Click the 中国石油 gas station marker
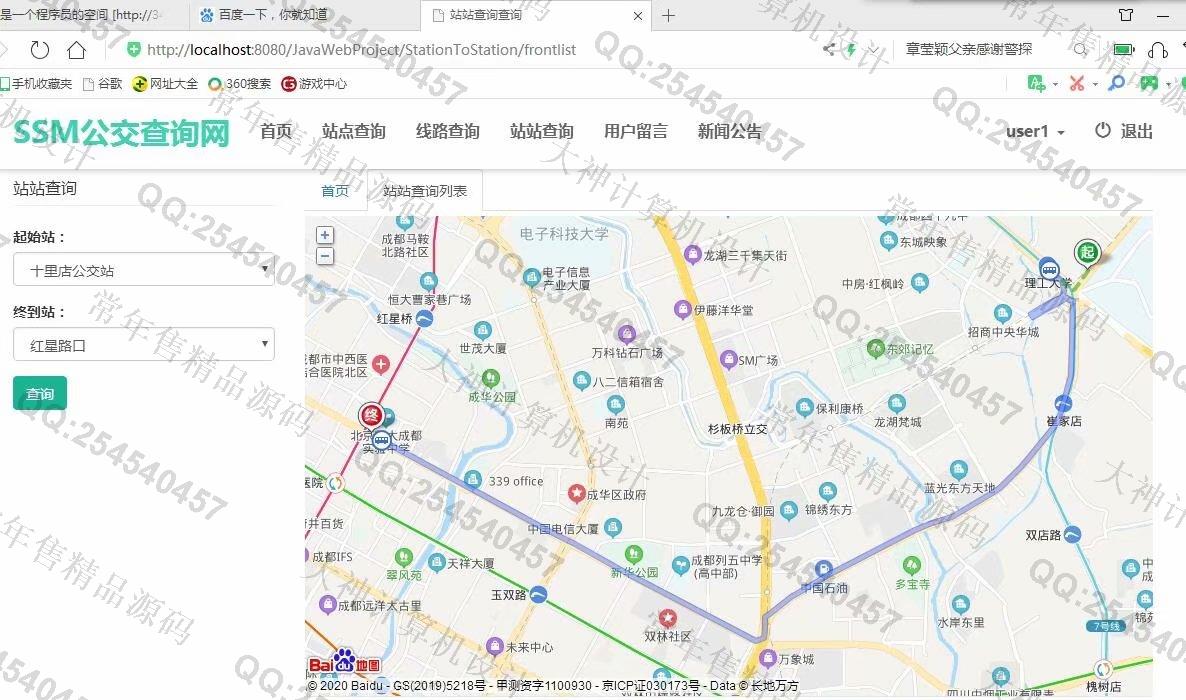1186x700 pixels. pos(823,569)
